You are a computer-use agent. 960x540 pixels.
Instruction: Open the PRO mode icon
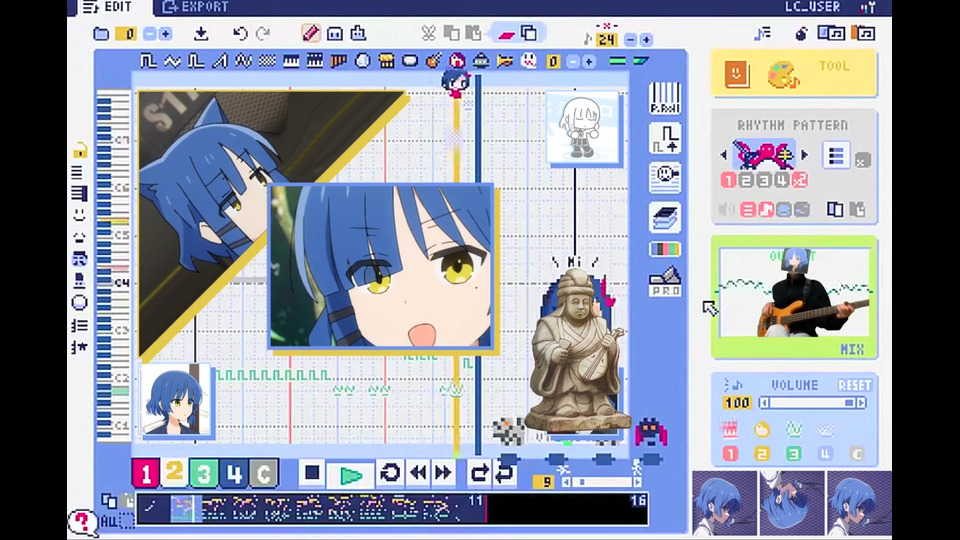665,282
